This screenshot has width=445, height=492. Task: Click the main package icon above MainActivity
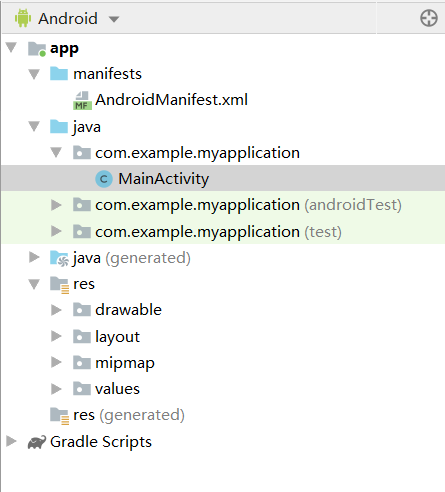pyautogui.click(x=82, y=153)
